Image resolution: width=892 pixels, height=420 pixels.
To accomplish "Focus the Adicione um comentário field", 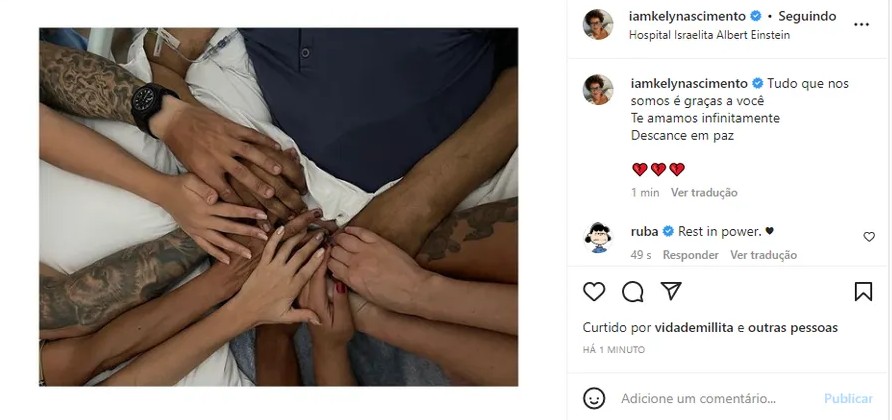I will pos(699,398).
